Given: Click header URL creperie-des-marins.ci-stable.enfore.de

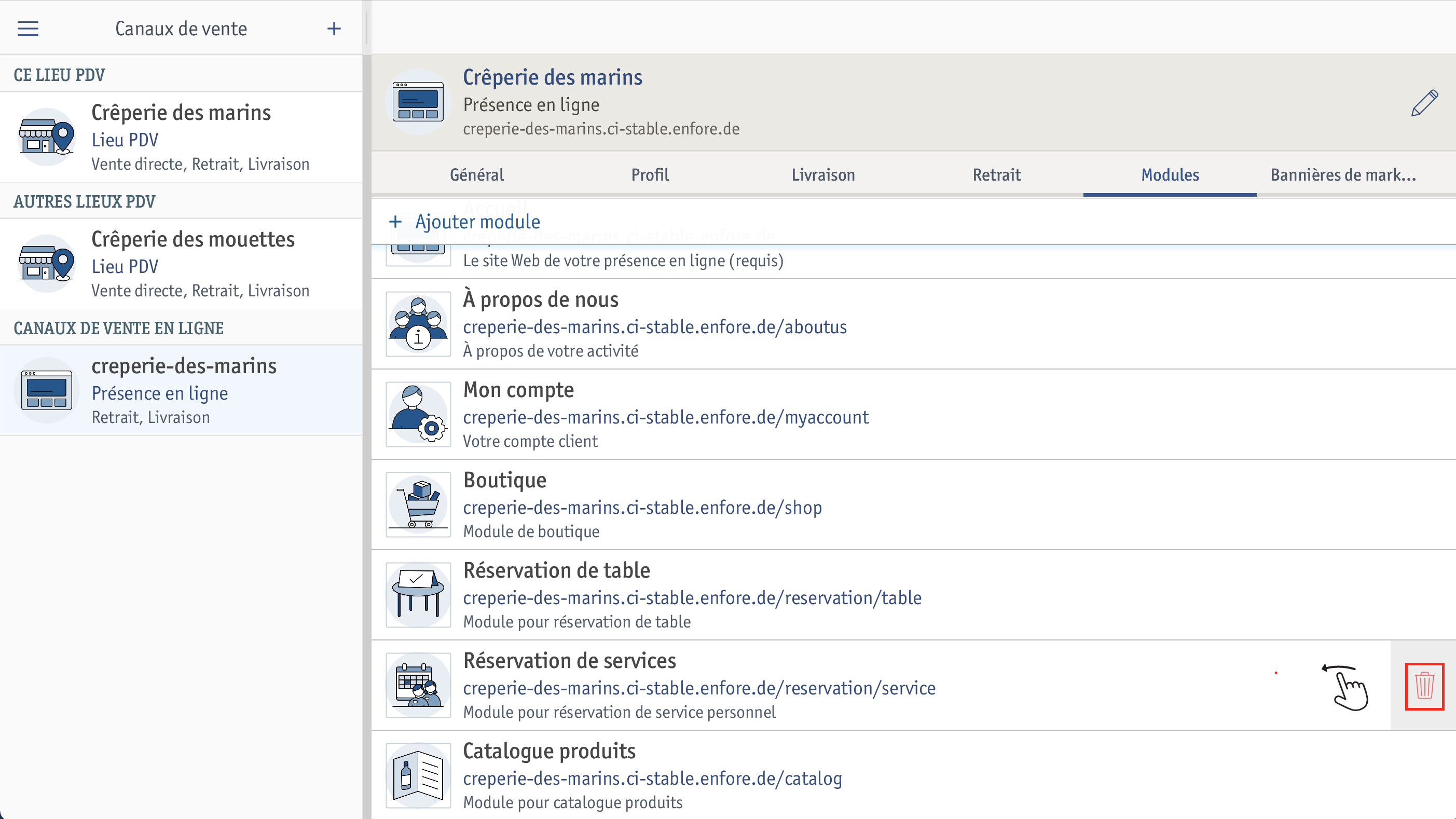Looking at the screenshot, I should [601, 129].
